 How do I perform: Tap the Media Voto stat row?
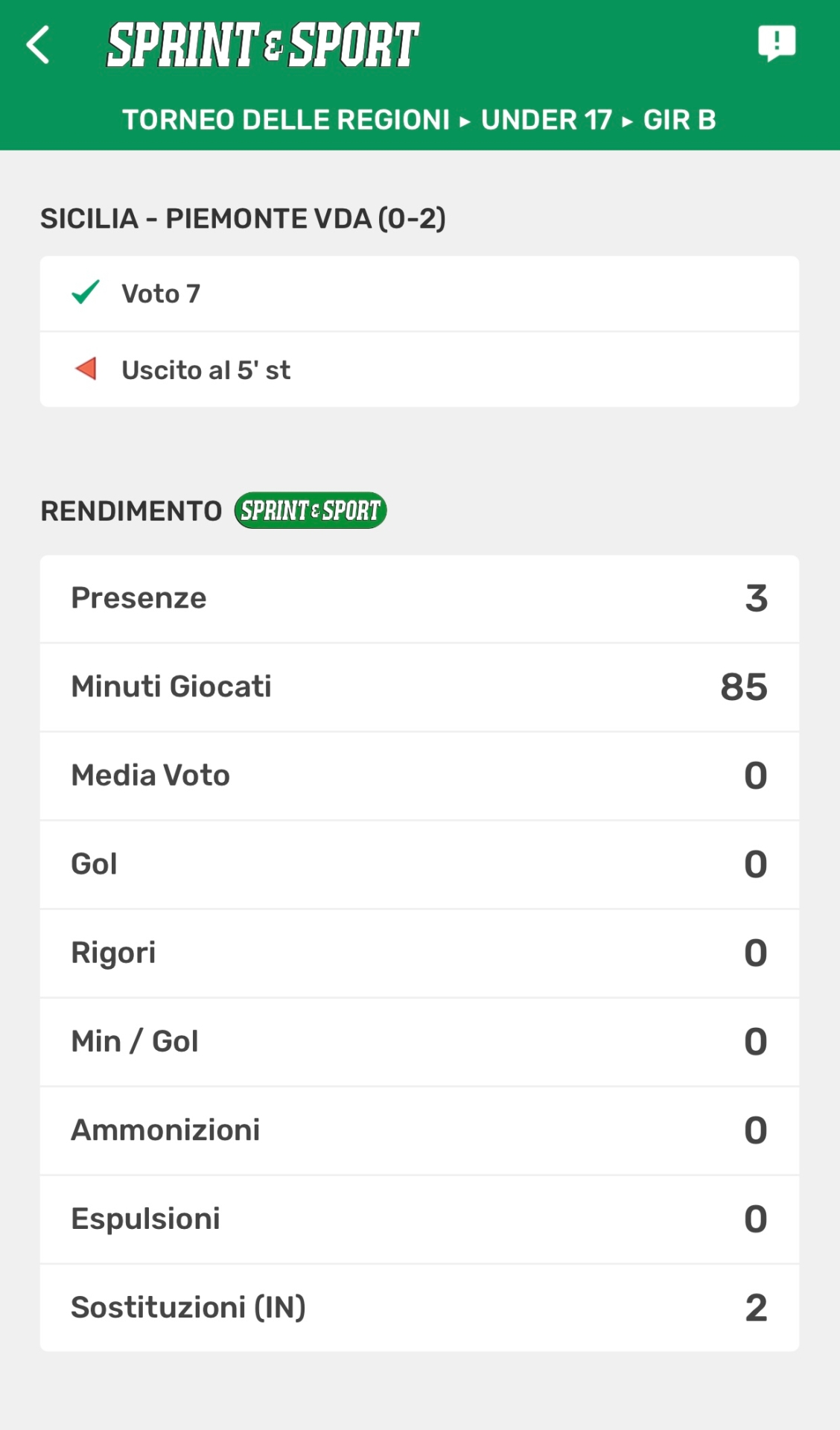coord(419,776)
